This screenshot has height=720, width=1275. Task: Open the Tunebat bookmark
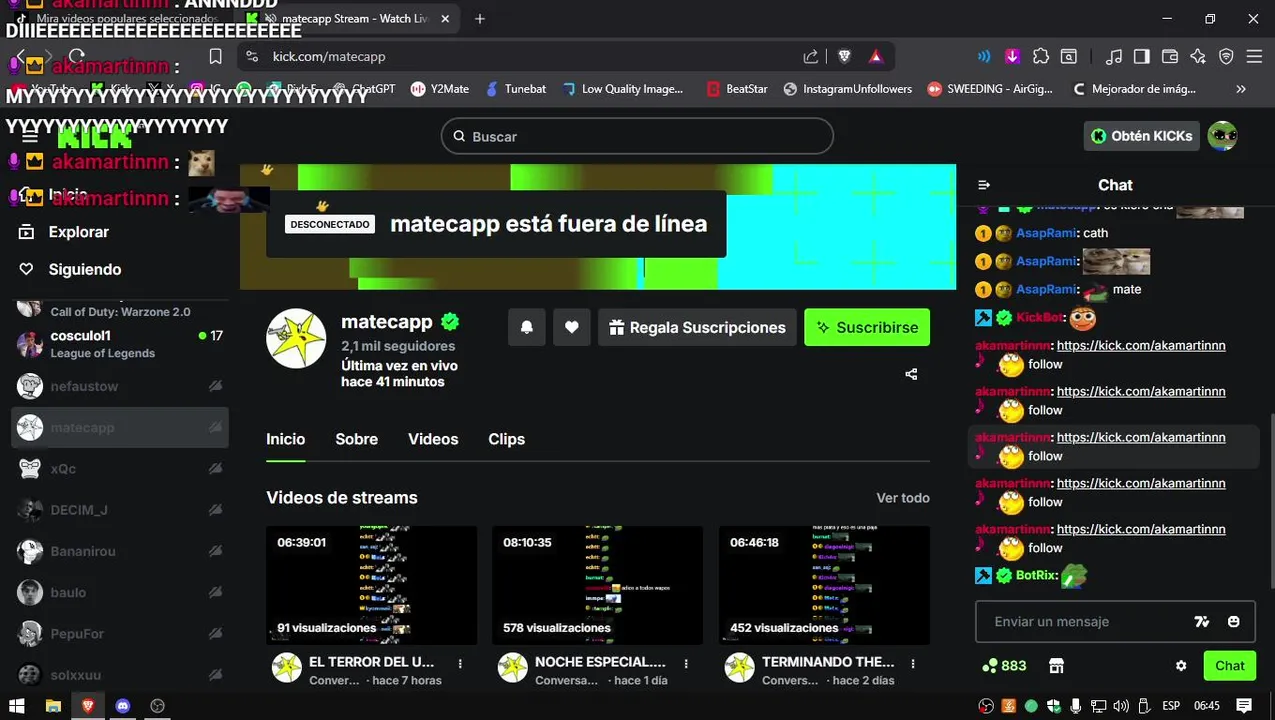516,89
